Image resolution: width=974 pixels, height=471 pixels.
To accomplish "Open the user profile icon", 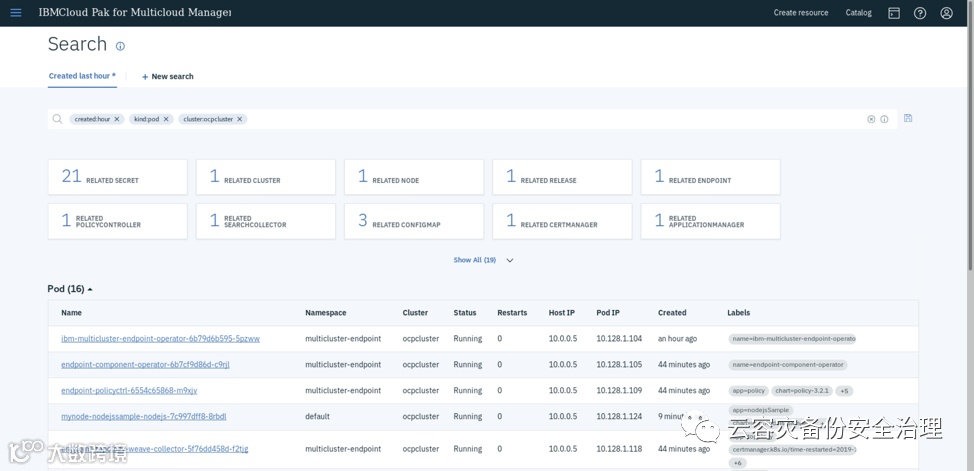I will (x=946, y=13).
